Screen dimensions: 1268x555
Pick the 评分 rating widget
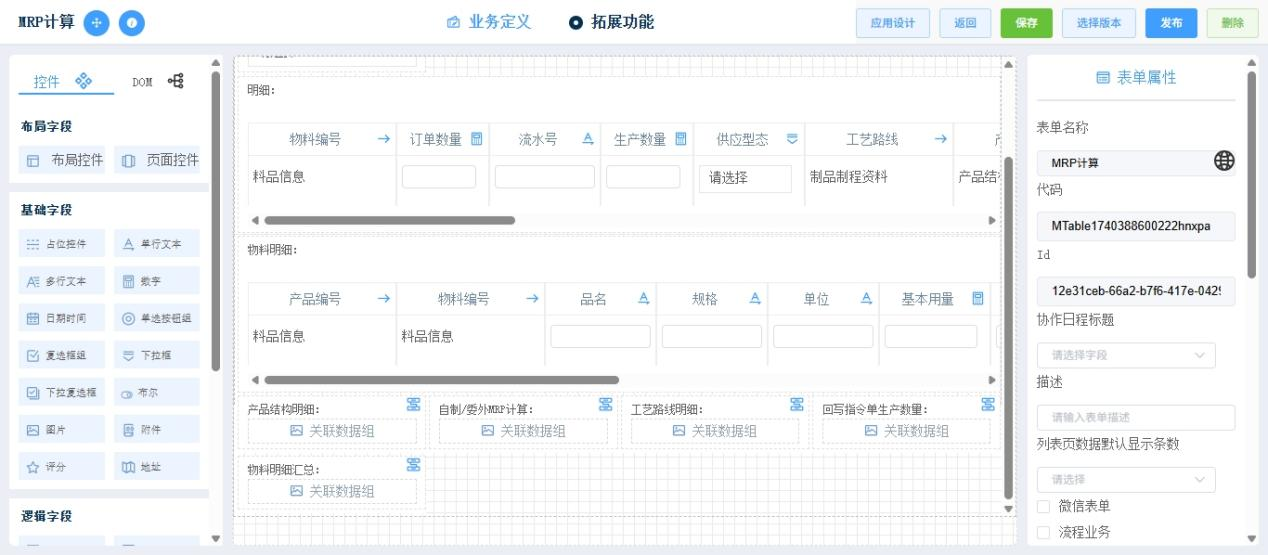[x=64, y=466]
